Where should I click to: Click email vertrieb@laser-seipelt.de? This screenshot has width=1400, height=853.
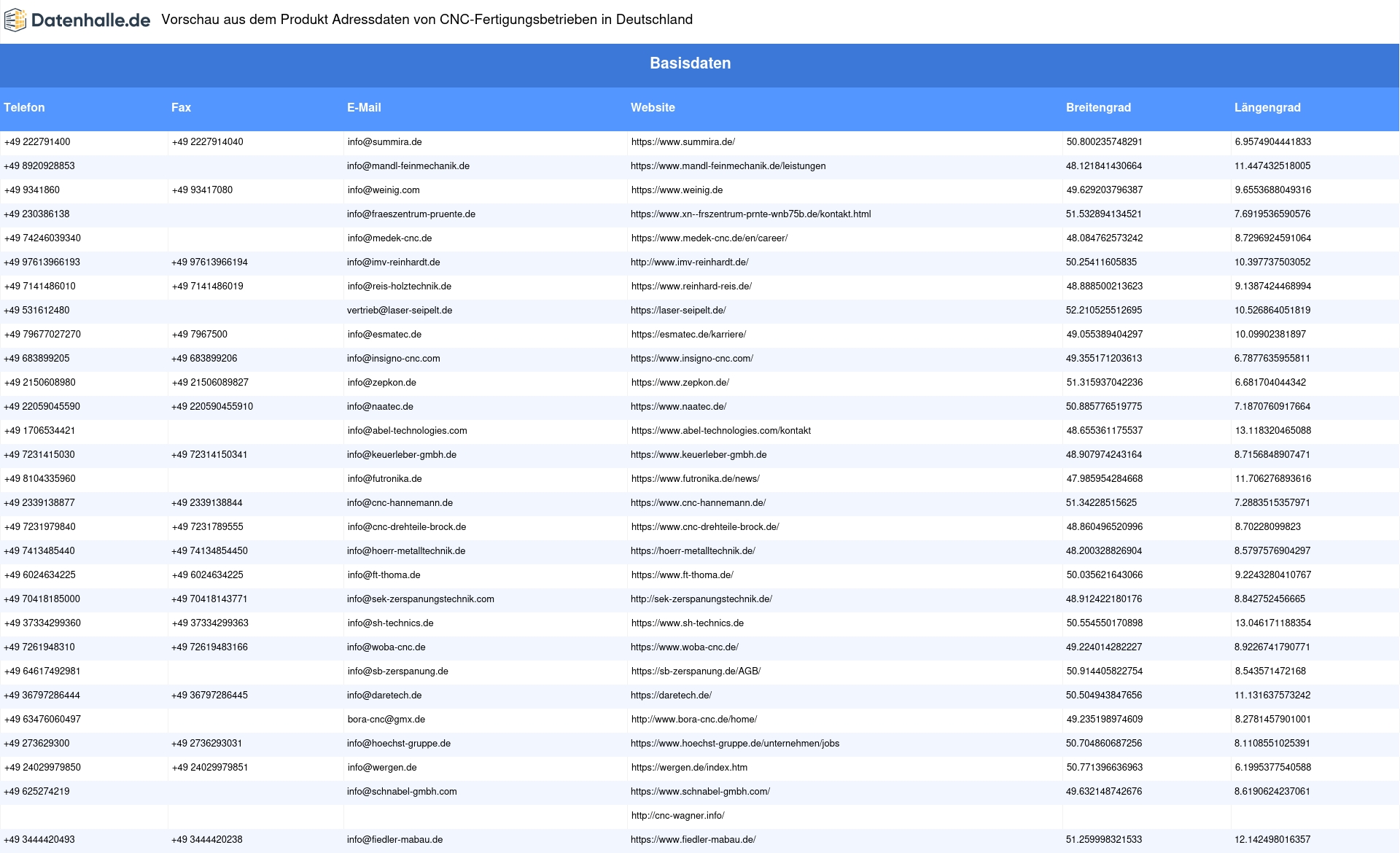tap(400, 311)
